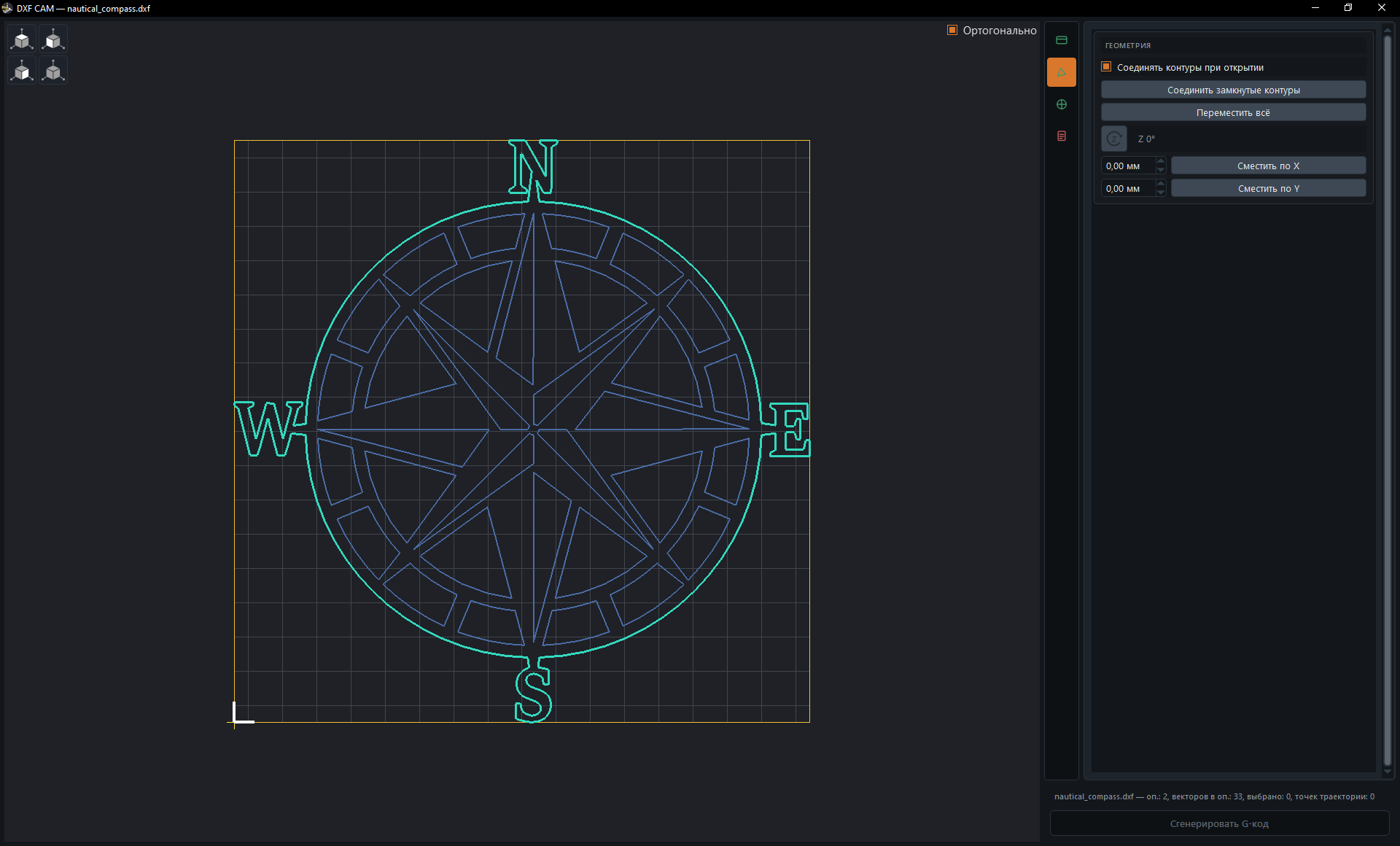Click the rotate around Z icon button

point(1114,139)
